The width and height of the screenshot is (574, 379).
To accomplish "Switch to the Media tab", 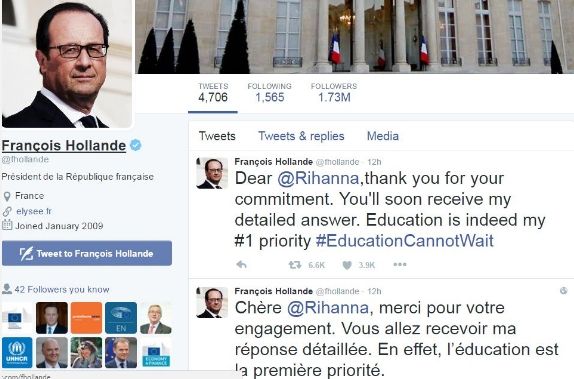I will (383, 136).
